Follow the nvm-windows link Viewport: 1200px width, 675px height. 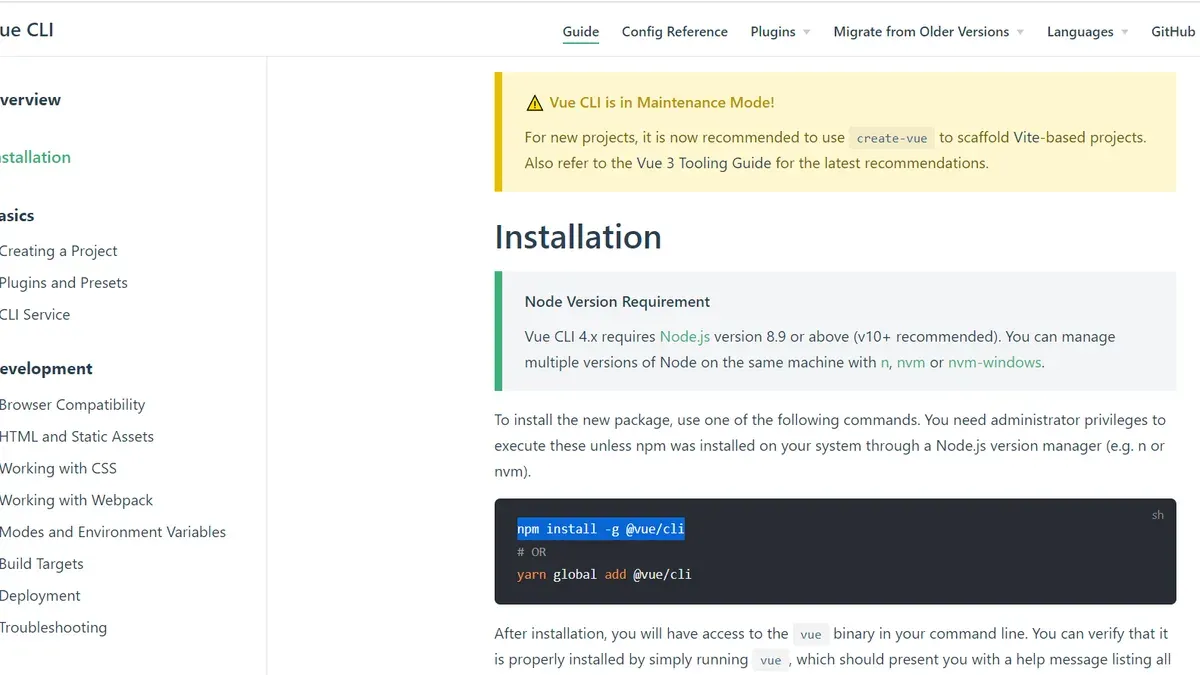click(994, 363)
